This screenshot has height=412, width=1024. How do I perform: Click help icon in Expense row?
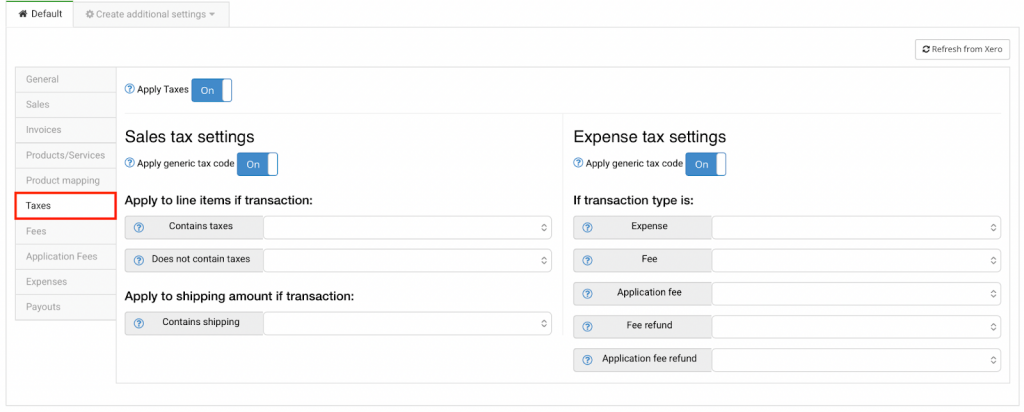[588, 228]
